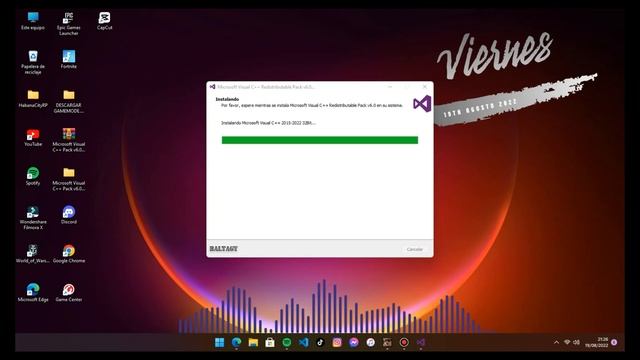Open Windows Start menu on taskbar
This screenshot has height=360, width=640.
pos(220,342)
